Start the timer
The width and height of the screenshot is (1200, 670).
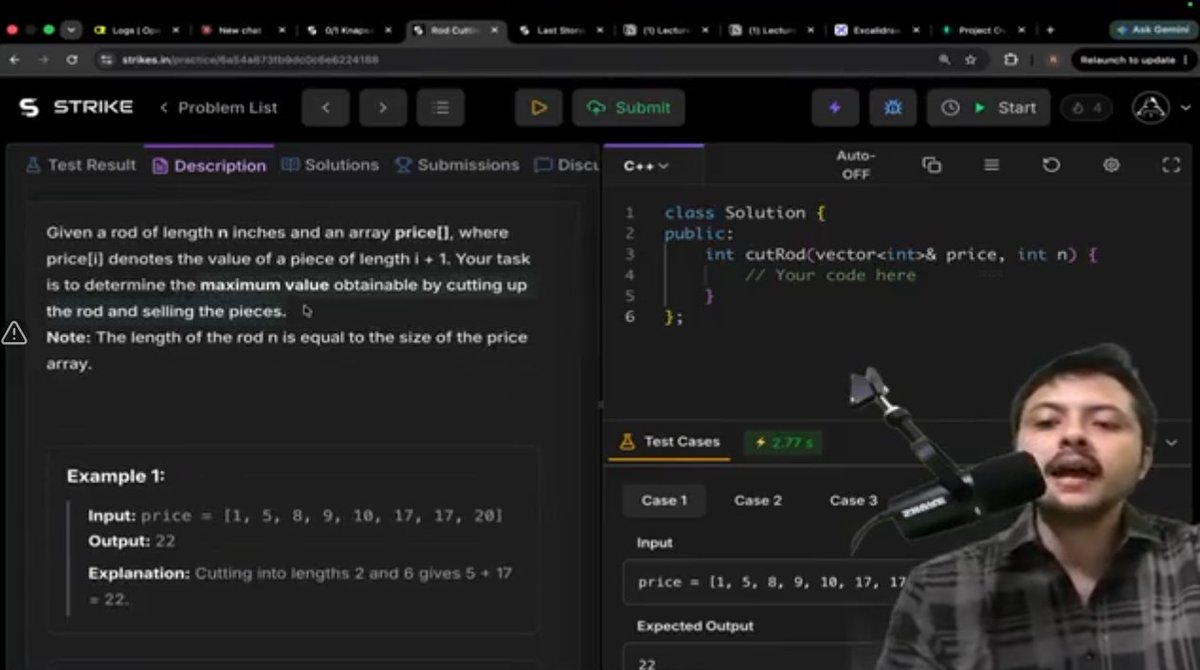988,107
